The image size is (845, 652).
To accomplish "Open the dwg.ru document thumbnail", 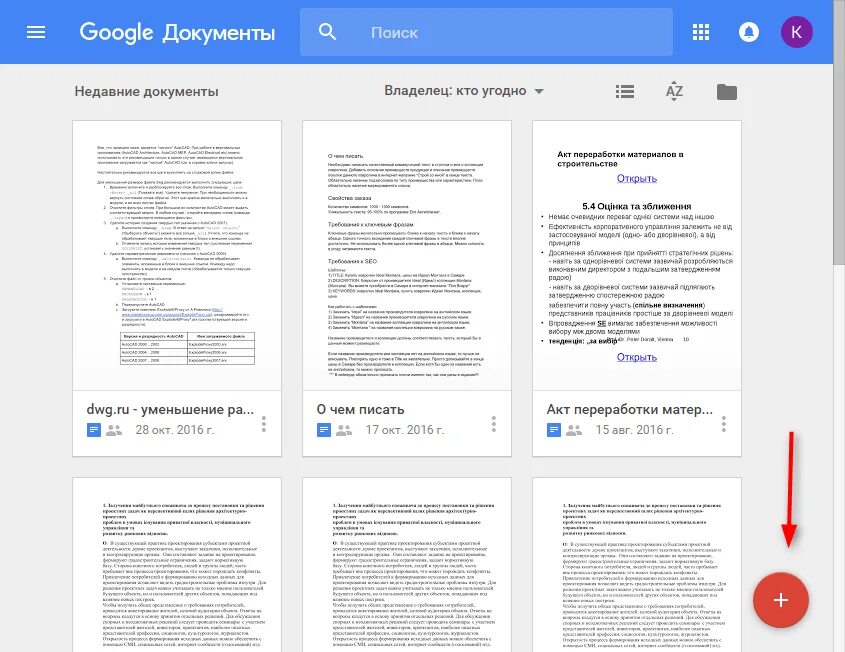I will 177,256.
